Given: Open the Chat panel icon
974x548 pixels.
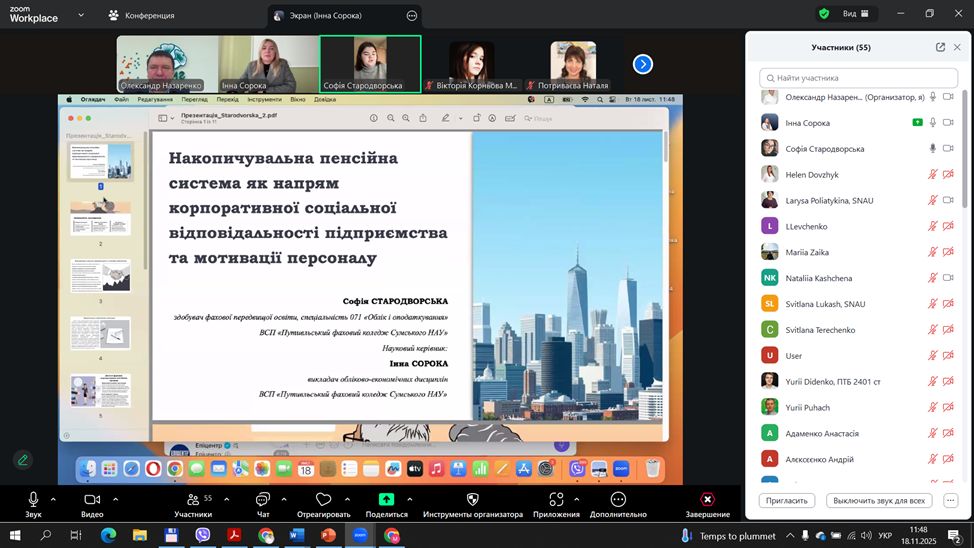Looking at the screenshot, I should [263, 499].
